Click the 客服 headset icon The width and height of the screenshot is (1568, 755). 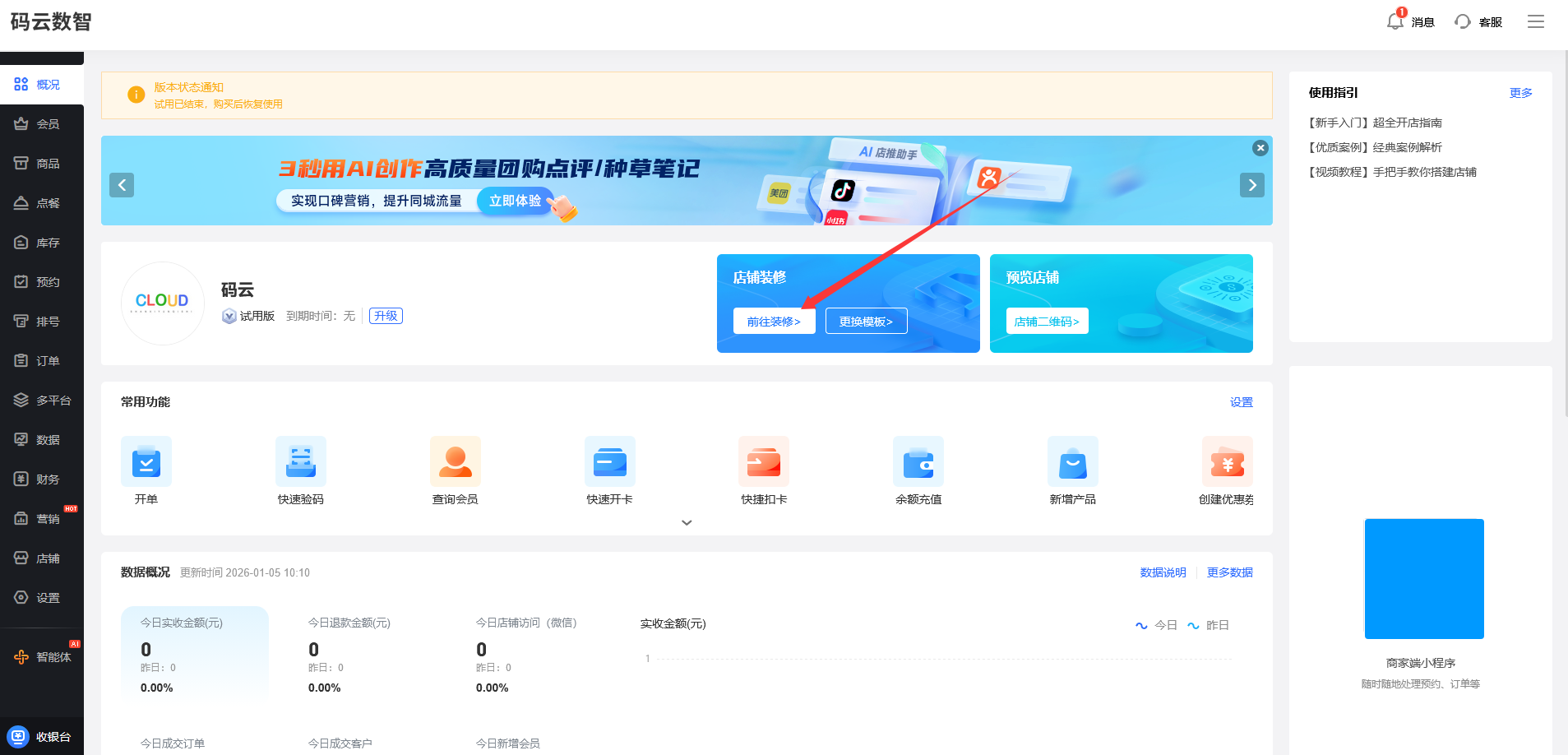click(1463, 21)
